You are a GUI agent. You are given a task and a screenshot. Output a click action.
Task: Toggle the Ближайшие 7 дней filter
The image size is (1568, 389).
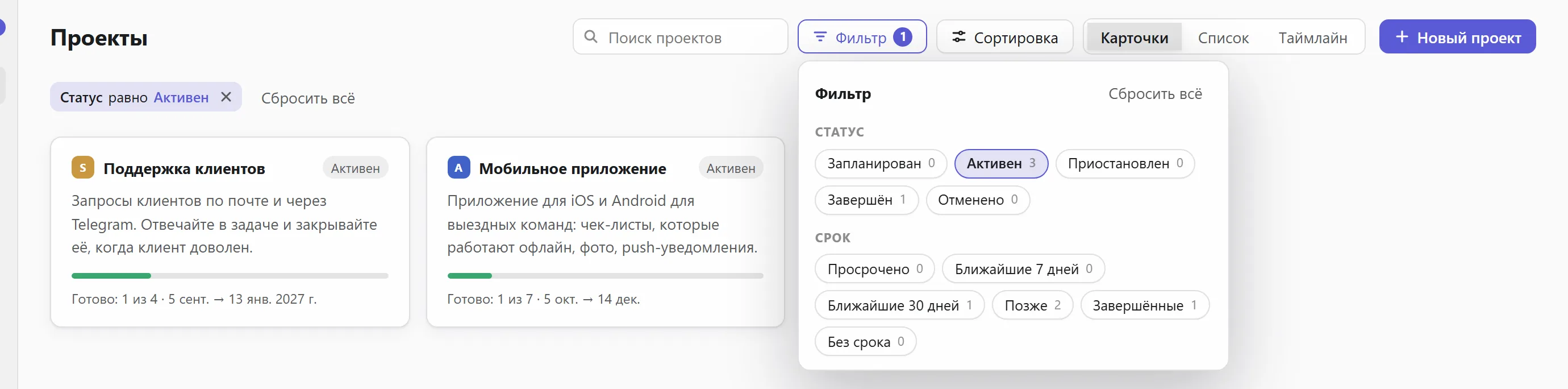point(1023,269)
